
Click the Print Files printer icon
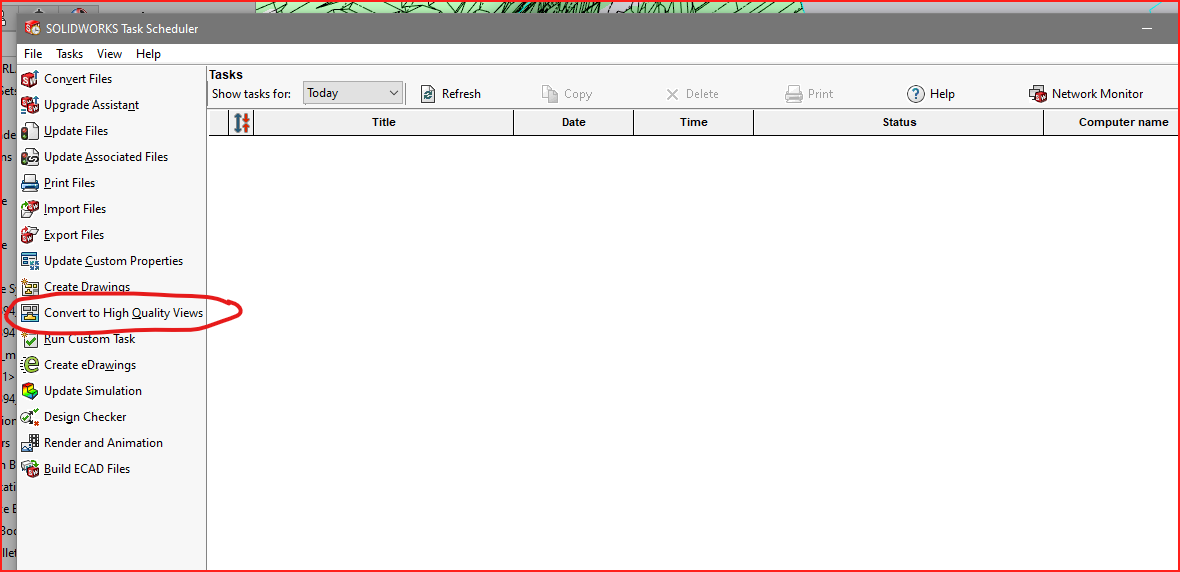coord(29,183)
